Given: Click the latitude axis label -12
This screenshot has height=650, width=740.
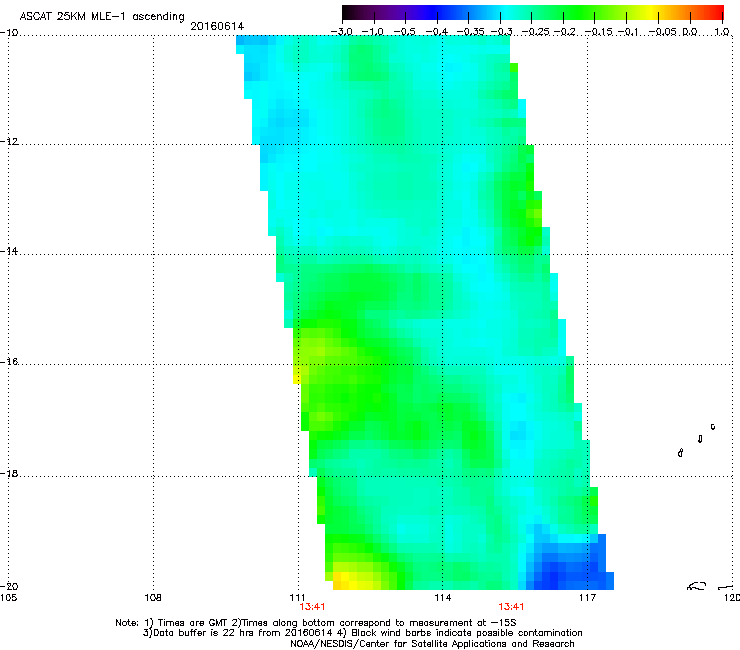Looking at the screenshot, I should pos(9,142).
